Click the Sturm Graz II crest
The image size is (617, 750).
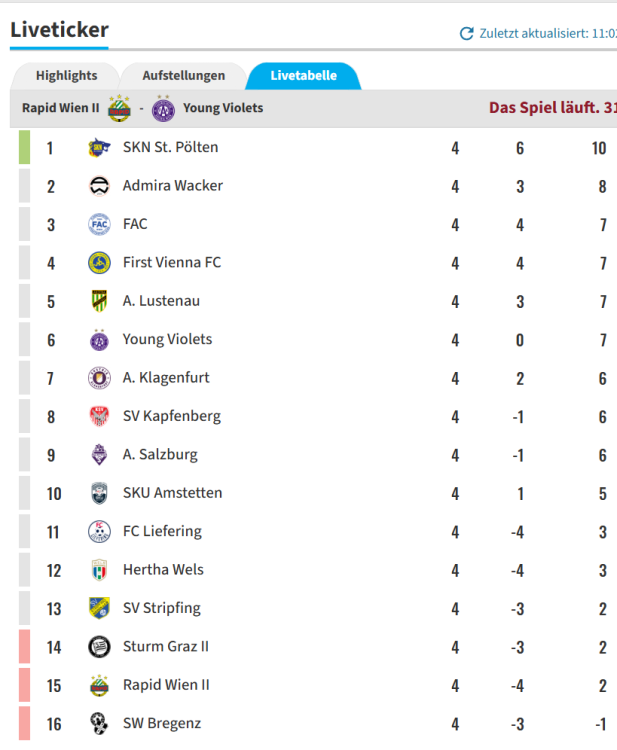click(x=98, y=647)
